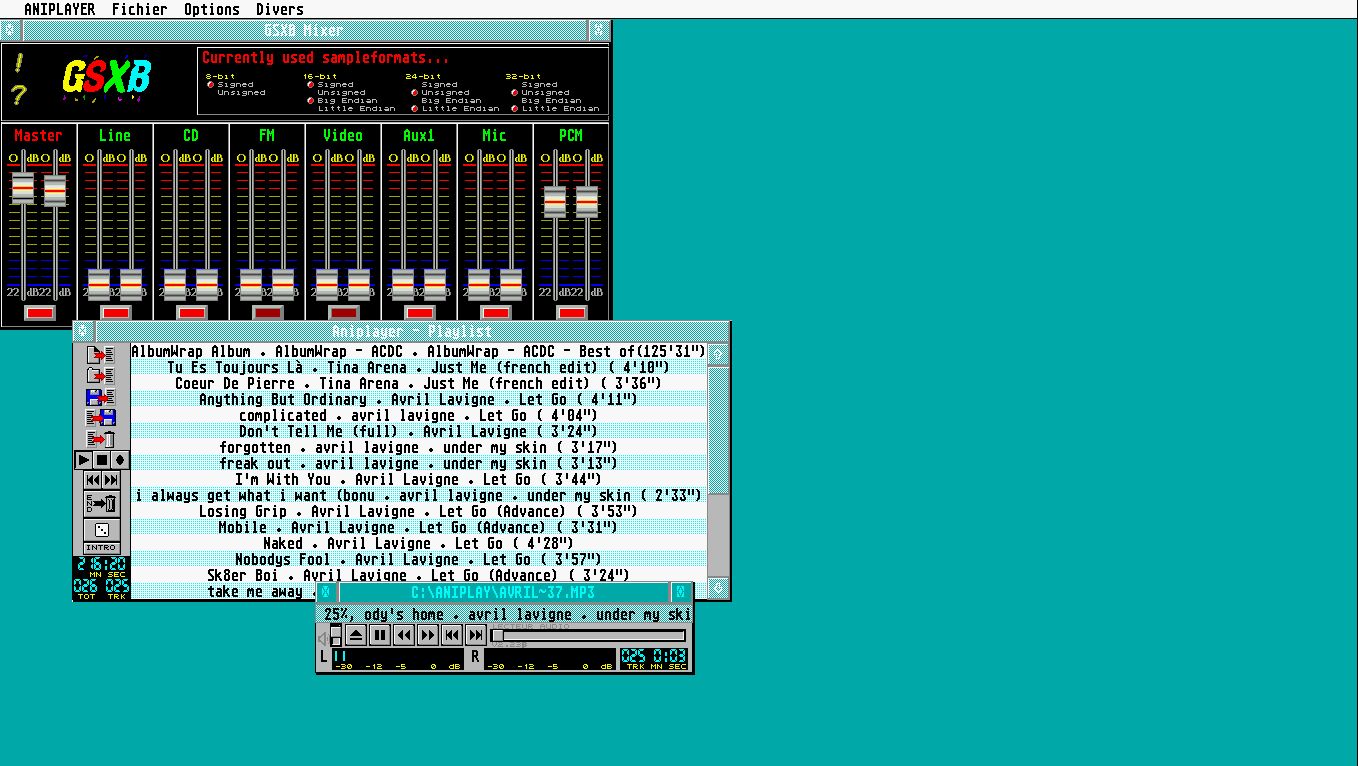Screen dimensions: 1358x766
Task: Pause playback in the audio player
Action: point(380,635)
